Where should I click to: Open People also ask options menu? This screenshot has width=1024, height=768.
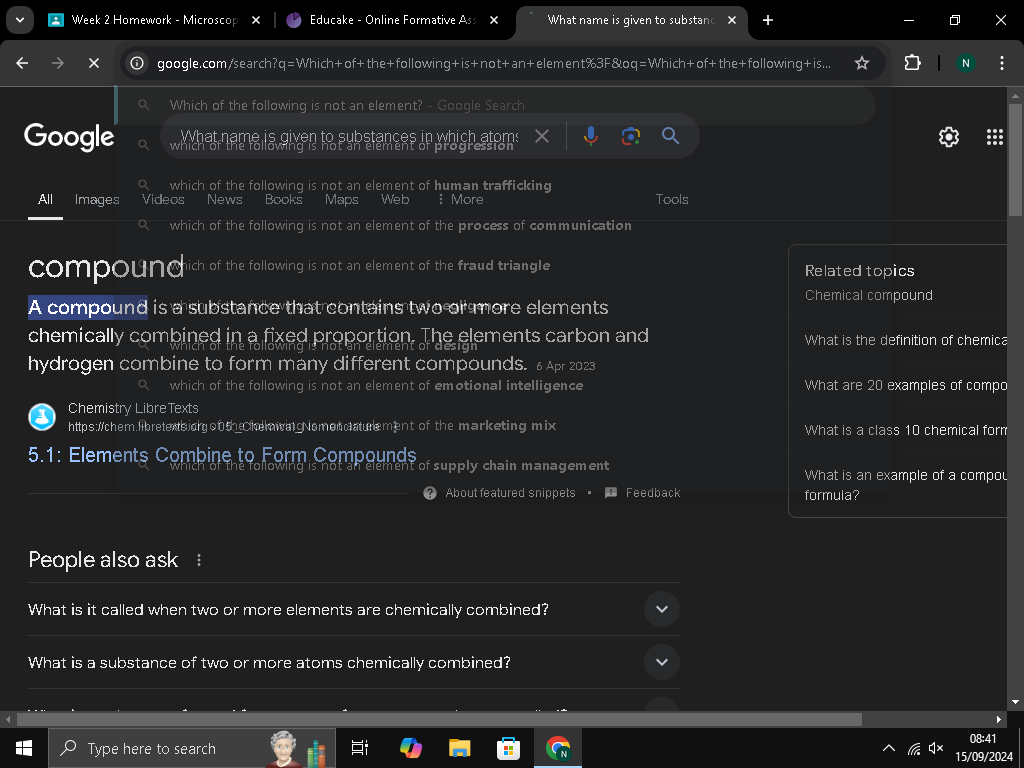[x=199, y=560]
